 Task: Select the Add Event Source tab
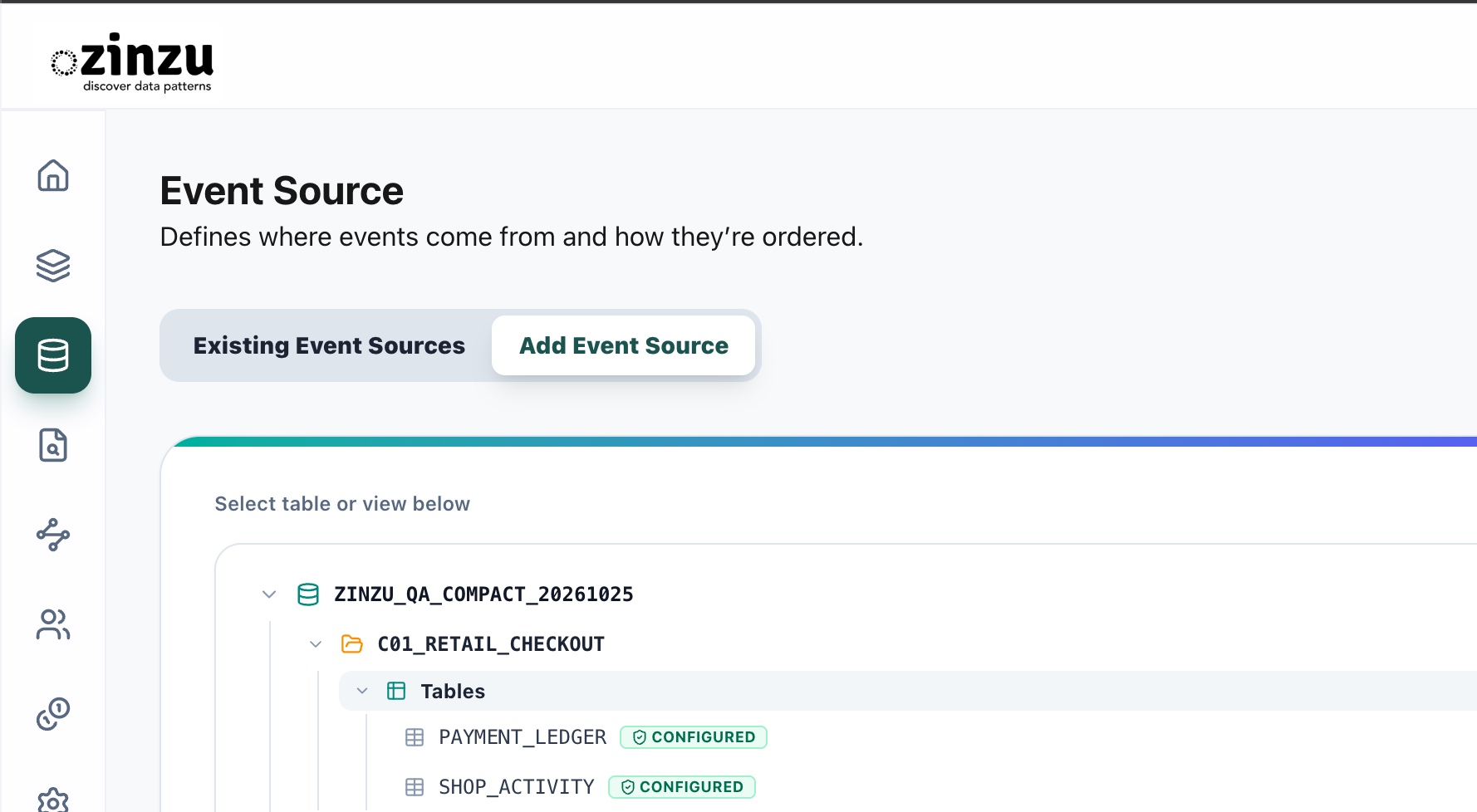point(624,345)
